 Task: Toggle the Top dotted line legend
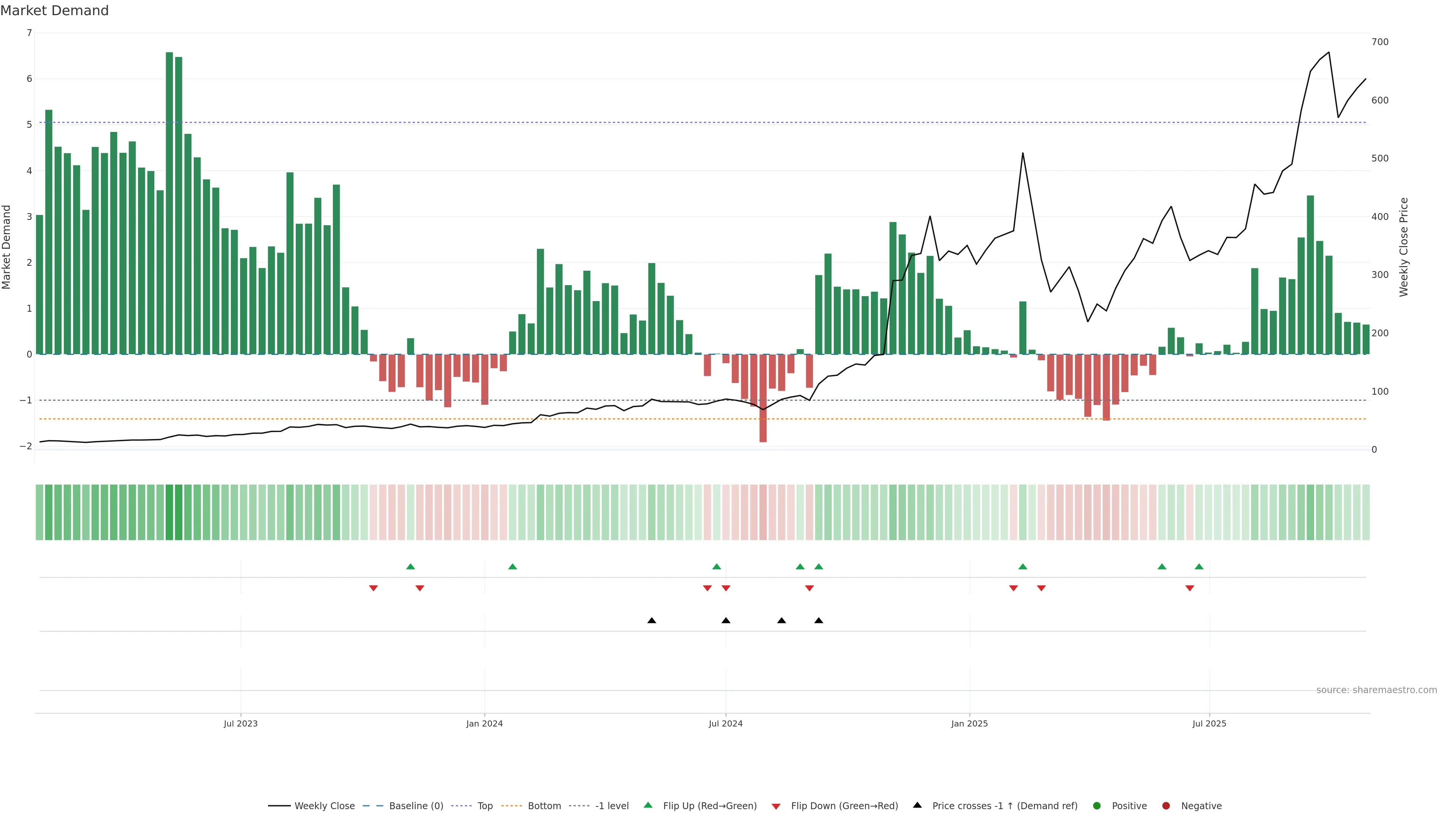(485, 806)
